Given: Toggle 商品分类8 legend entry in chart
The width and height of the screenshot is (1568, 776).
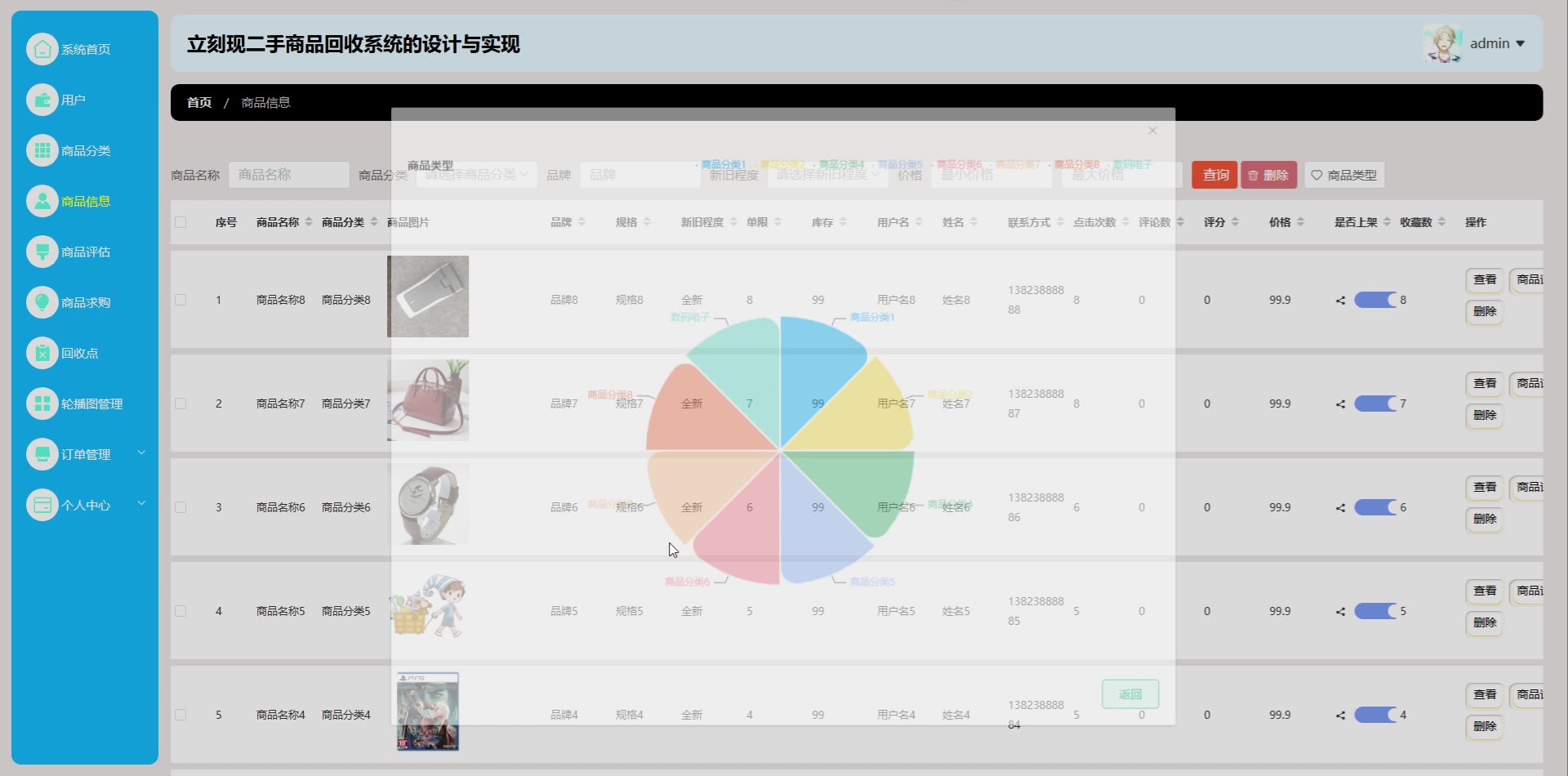Looking at the screenshot, I should click(x=1073, y=164).
